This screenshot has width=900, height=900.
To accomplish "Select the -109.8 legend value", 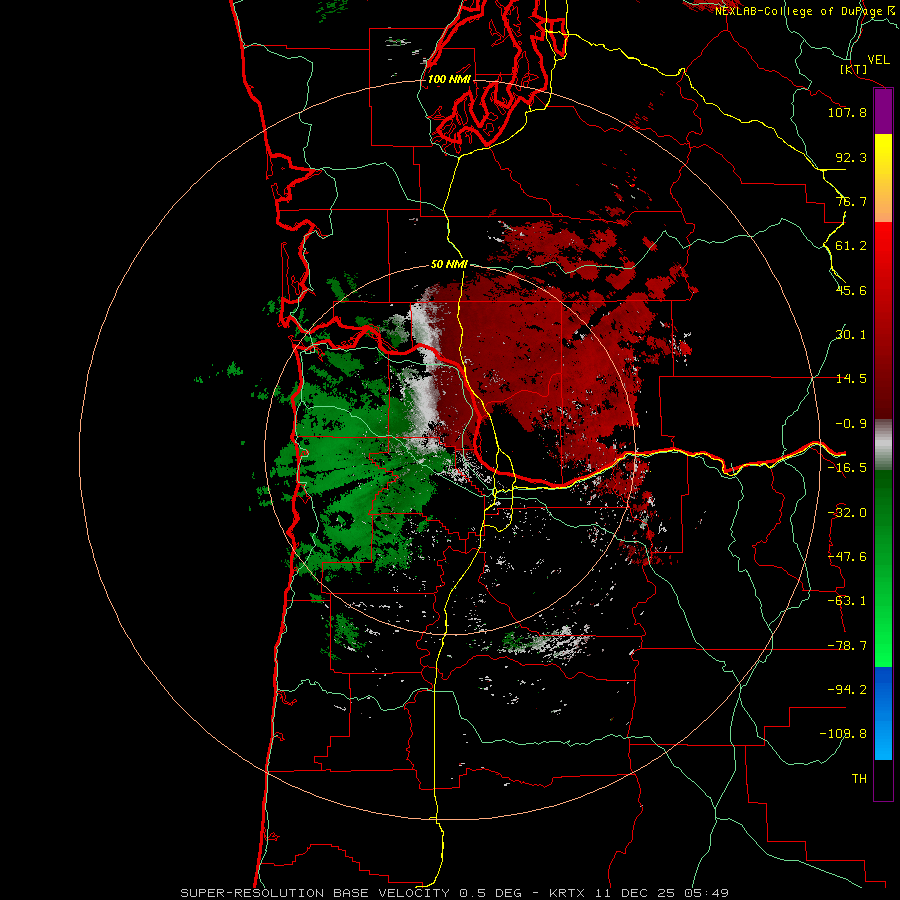I will [843, 734].
